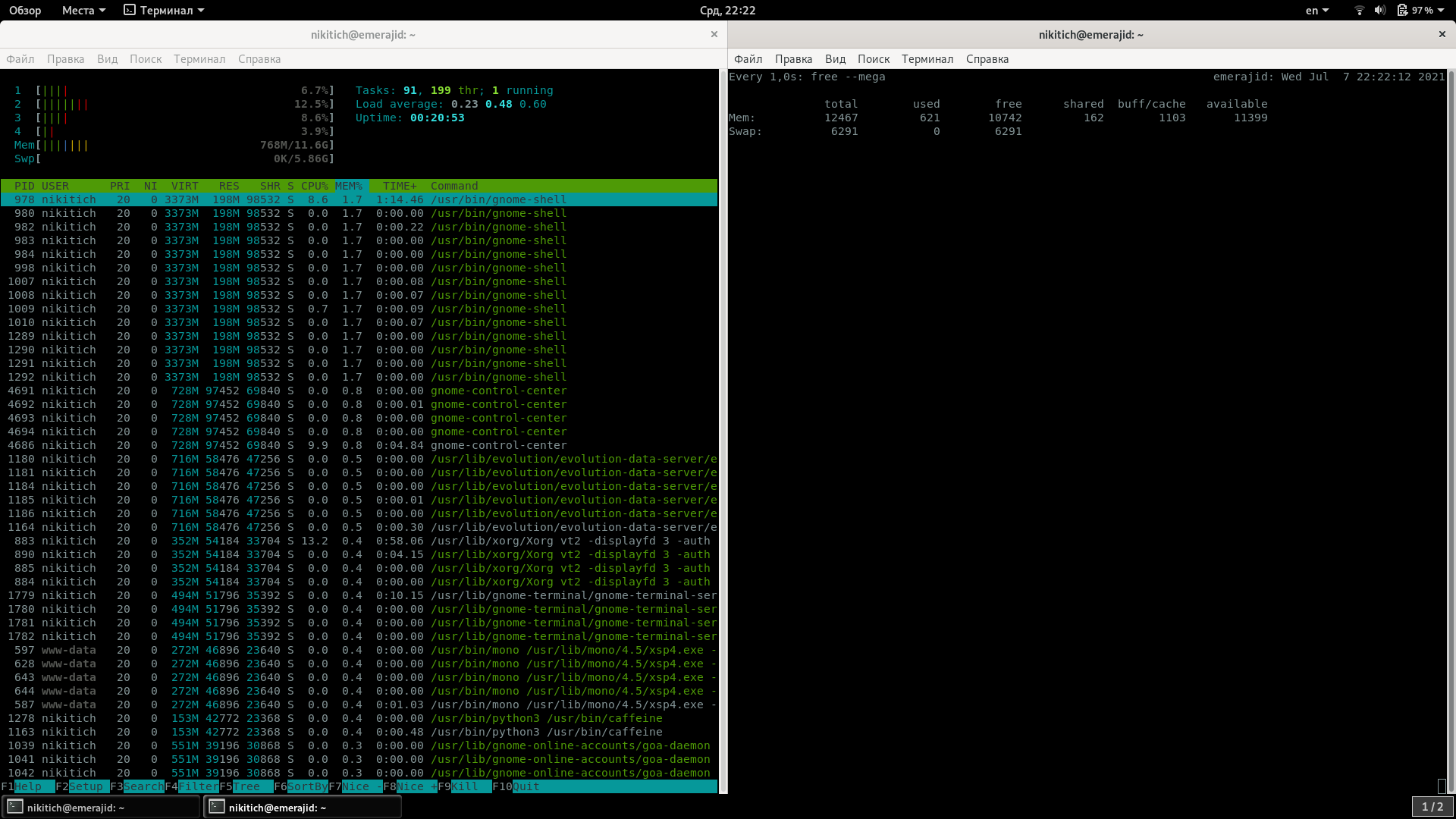Click terminal icon in top bar app menu
1456x819 pixels.
(130, 11)
